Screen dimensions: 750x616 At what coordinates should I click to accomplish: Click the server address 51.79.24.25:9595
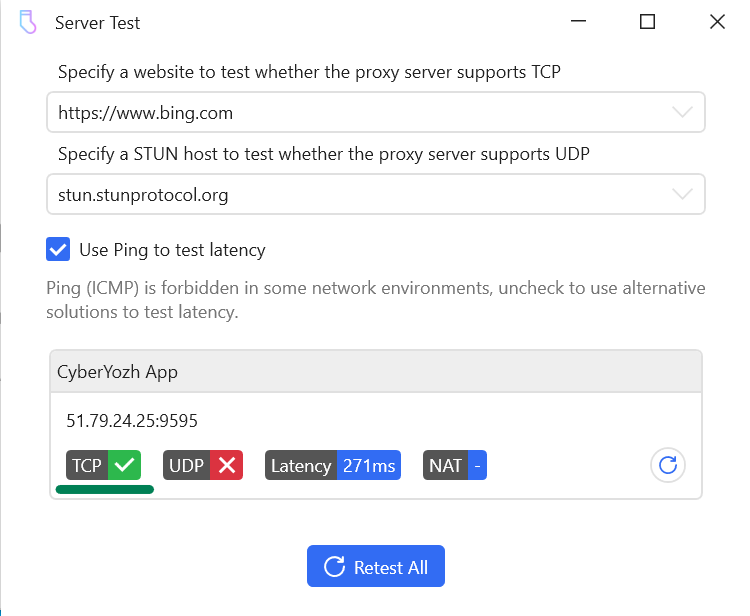pyautogui.click(x=132, y=420)
